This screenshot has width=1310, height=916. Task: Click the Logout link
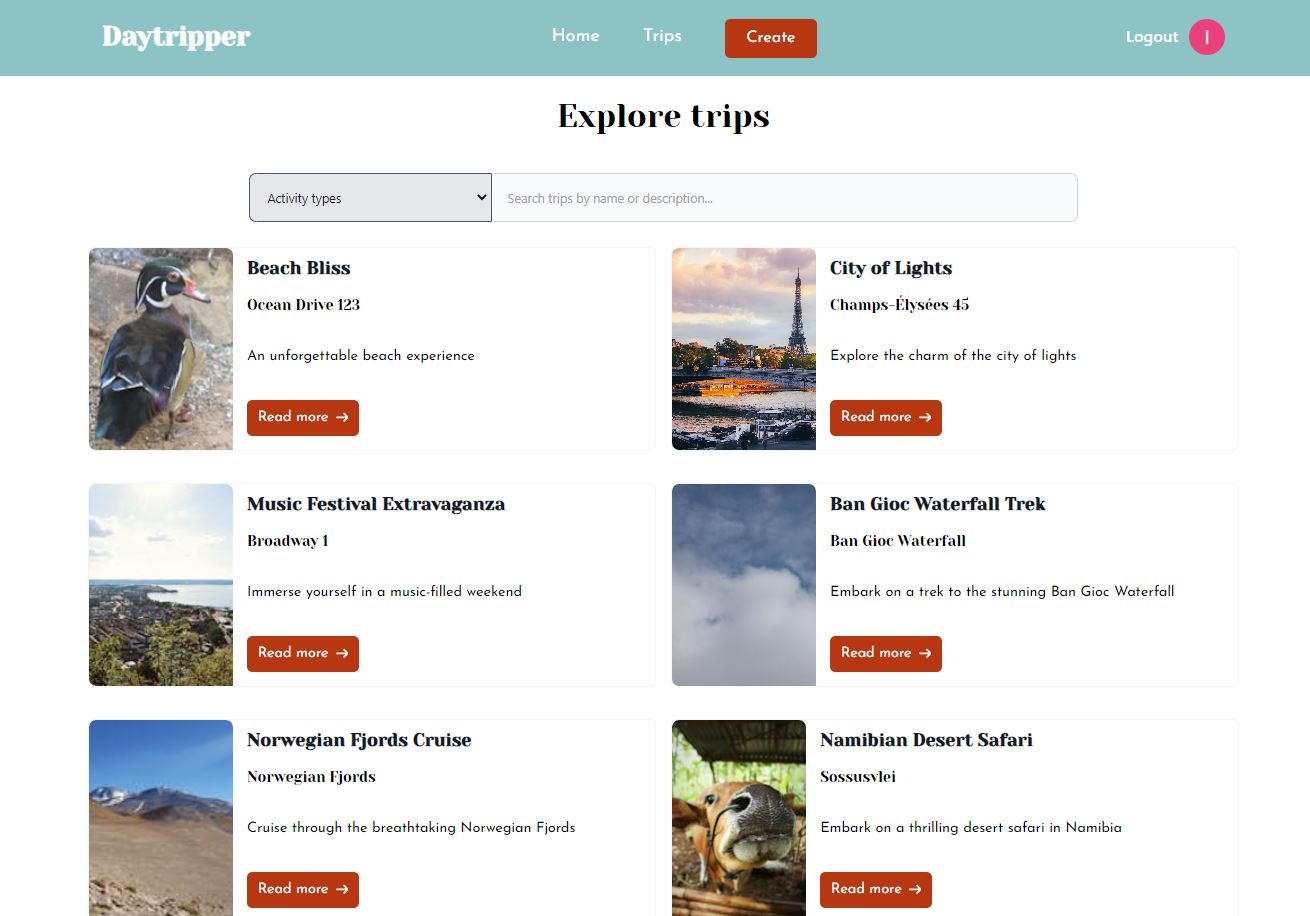pos(1151,37)
